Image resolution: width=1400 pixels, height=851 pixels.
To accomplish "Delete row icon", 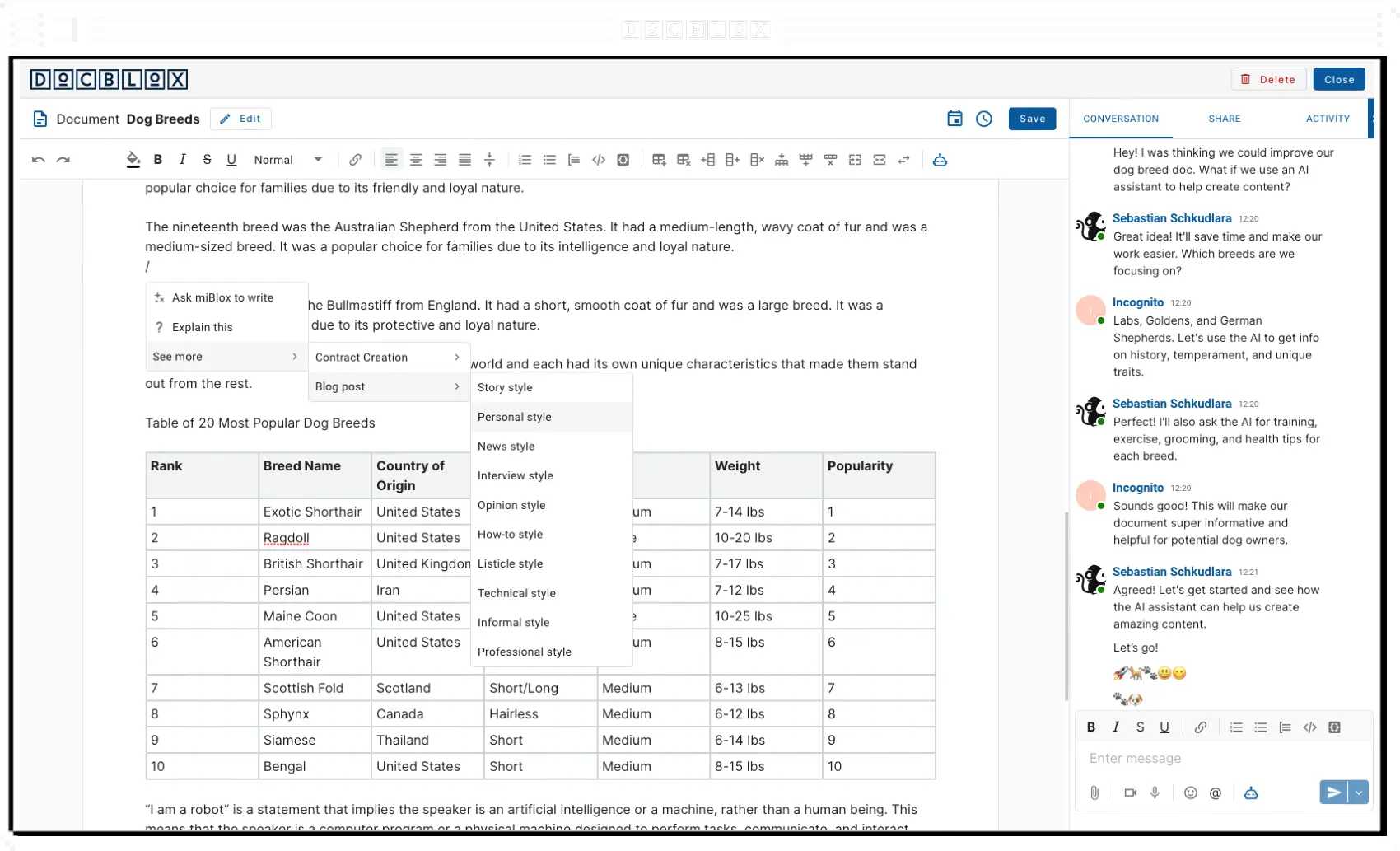I will 830,160.
